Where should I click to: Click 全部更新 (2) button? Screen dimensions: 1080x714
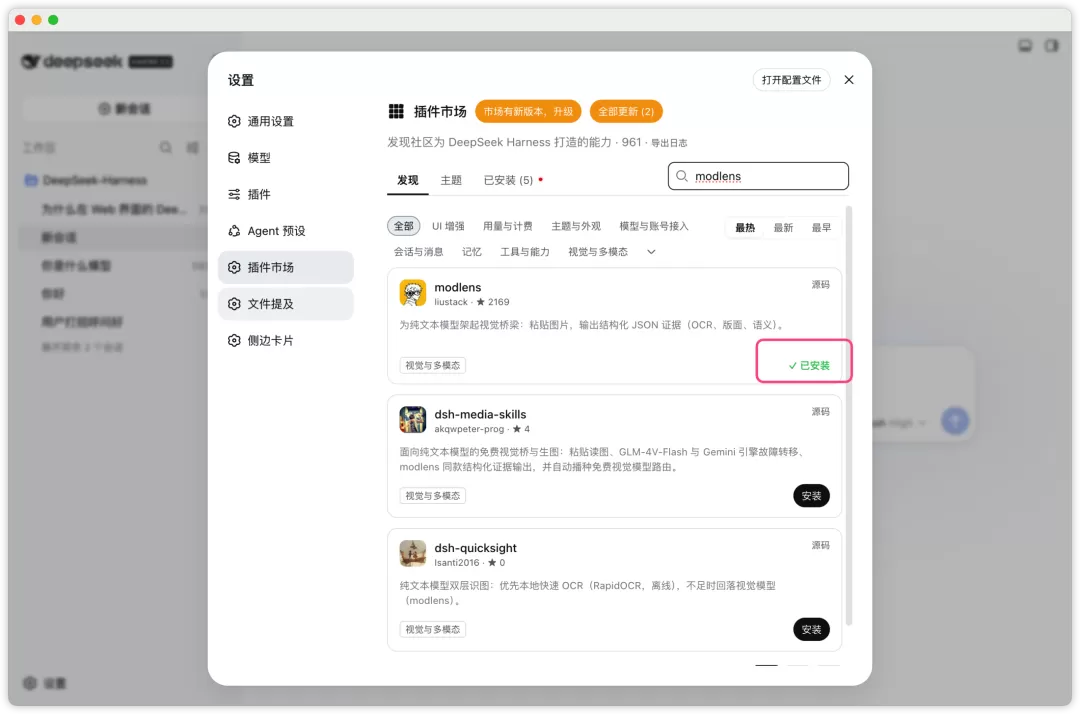(626, 112)
